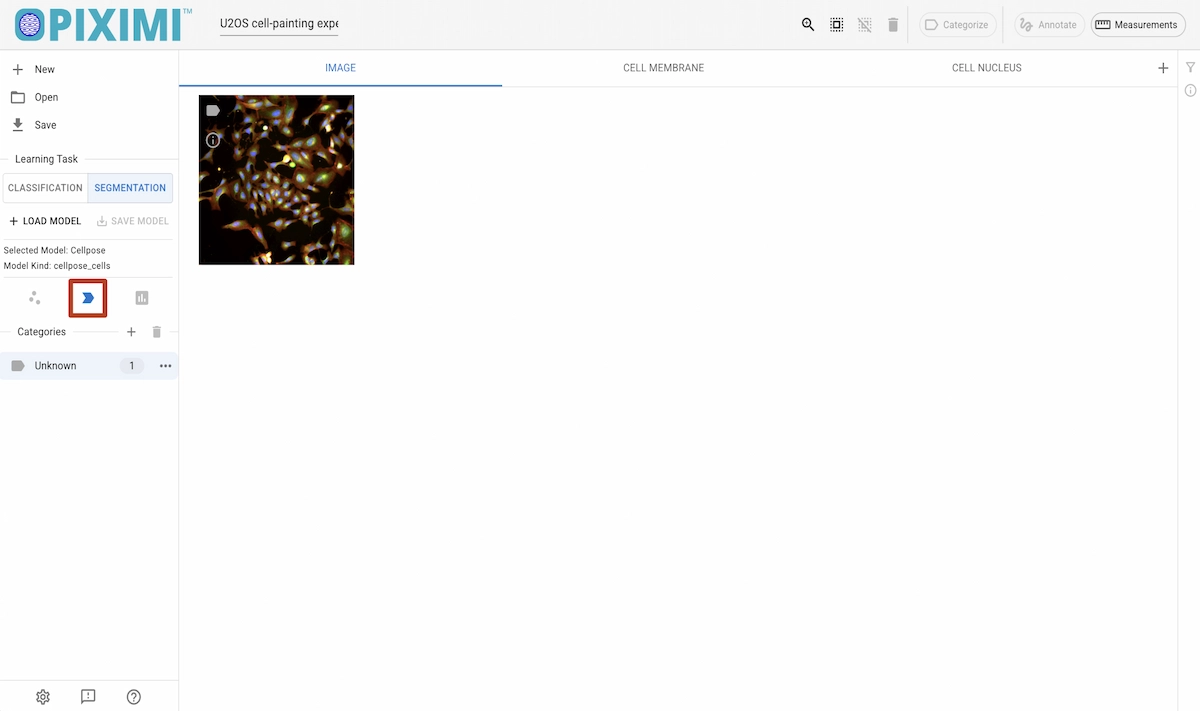Switch to the Cell Nucleus tab

pos(987,68)
